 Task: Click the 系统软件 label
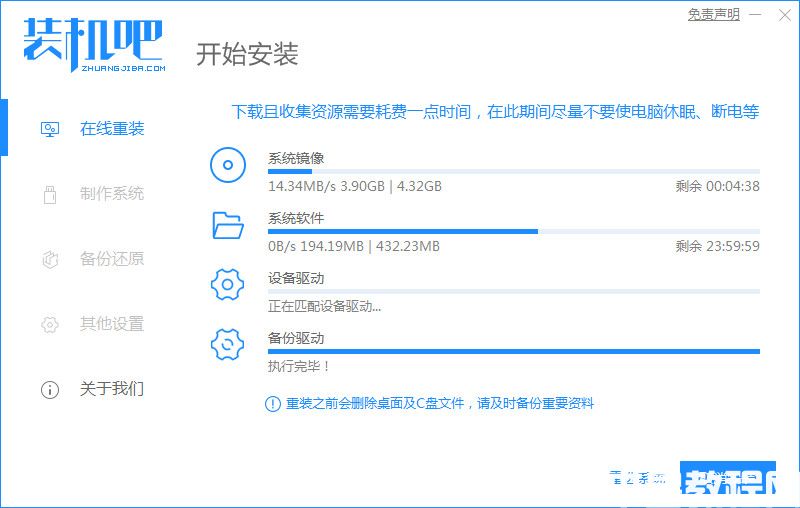pyautogui.click(x=296, y=218)
